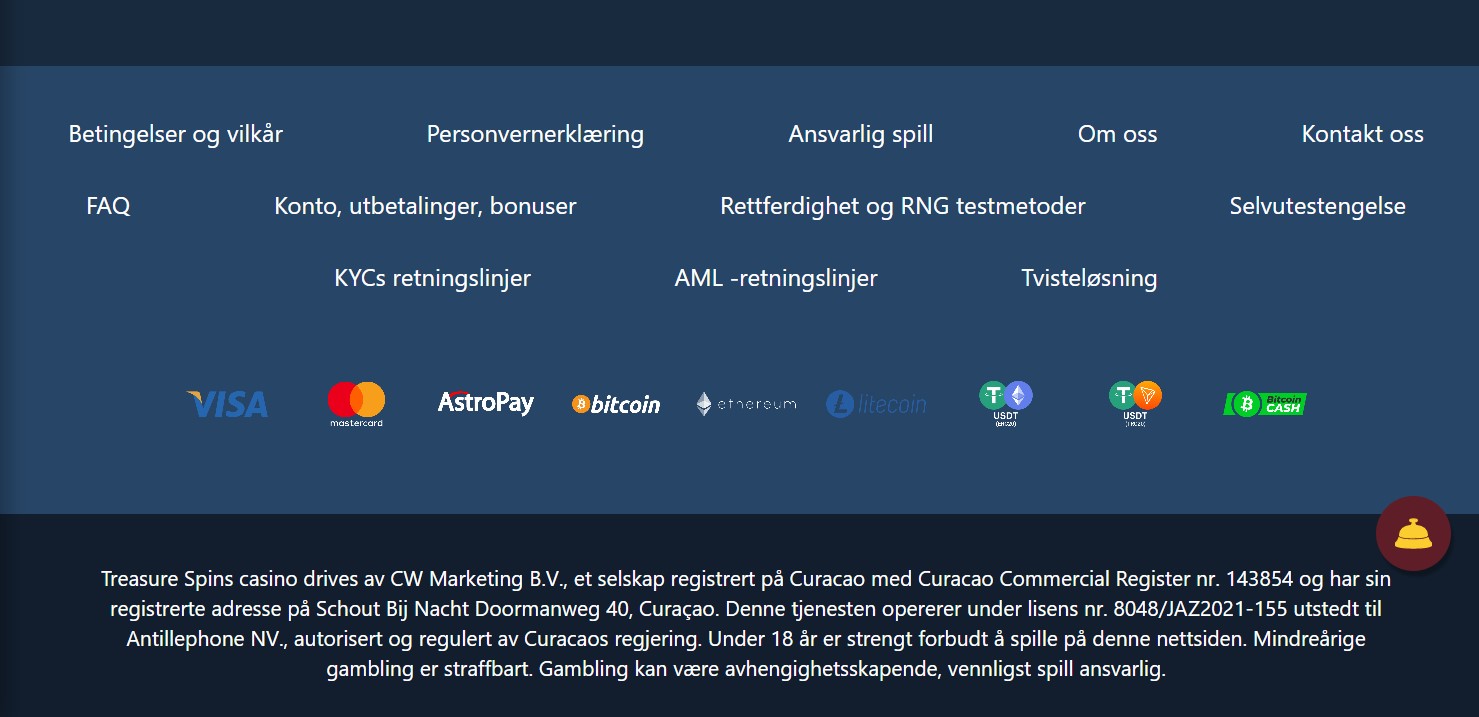This screenshot has width=1479, height=717.
Task: Select the Ethereum payment icon
Action: 746,404
